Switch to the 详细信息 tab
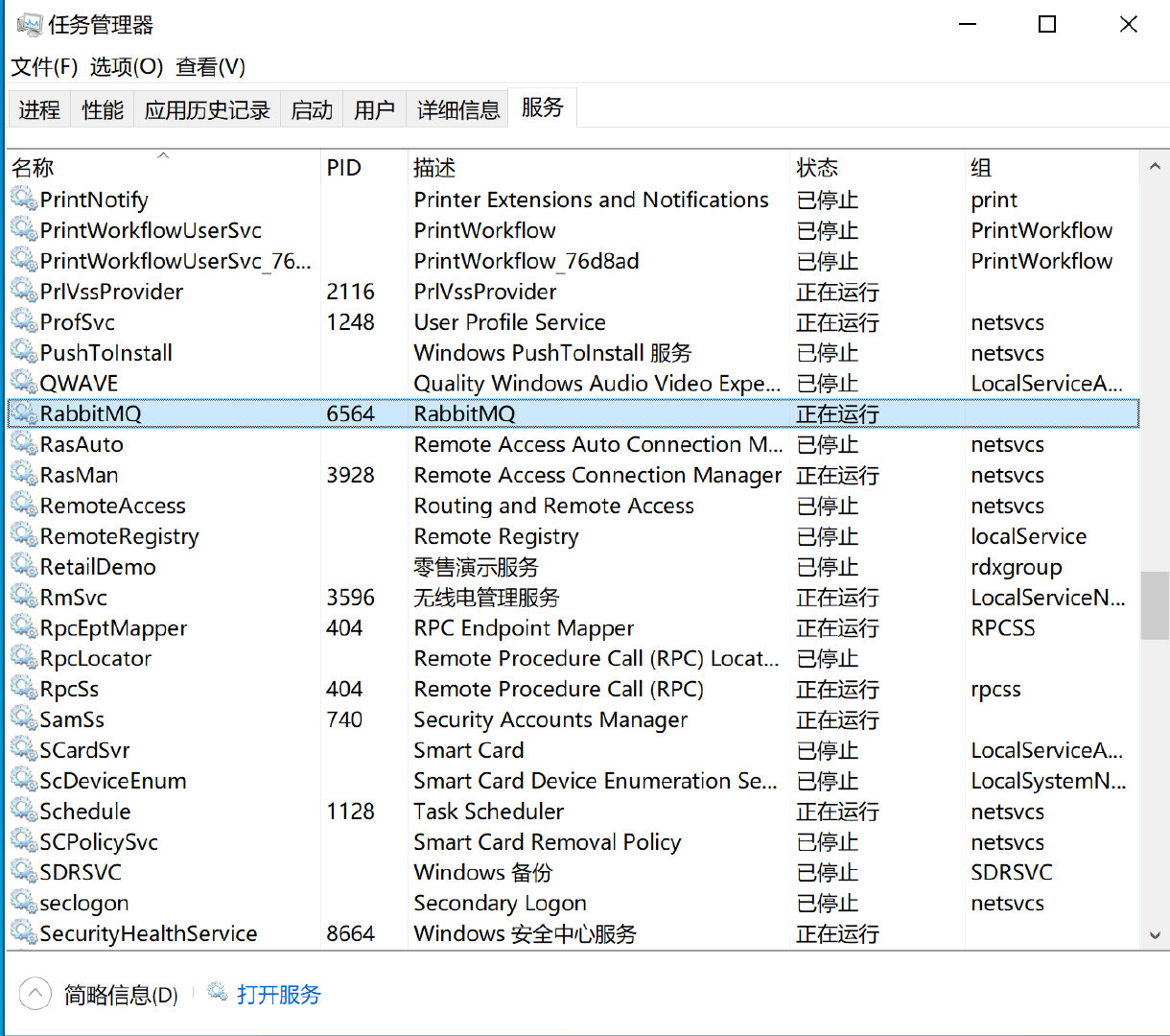Viewport: 1170px width, 1036px height. (458, 110)
